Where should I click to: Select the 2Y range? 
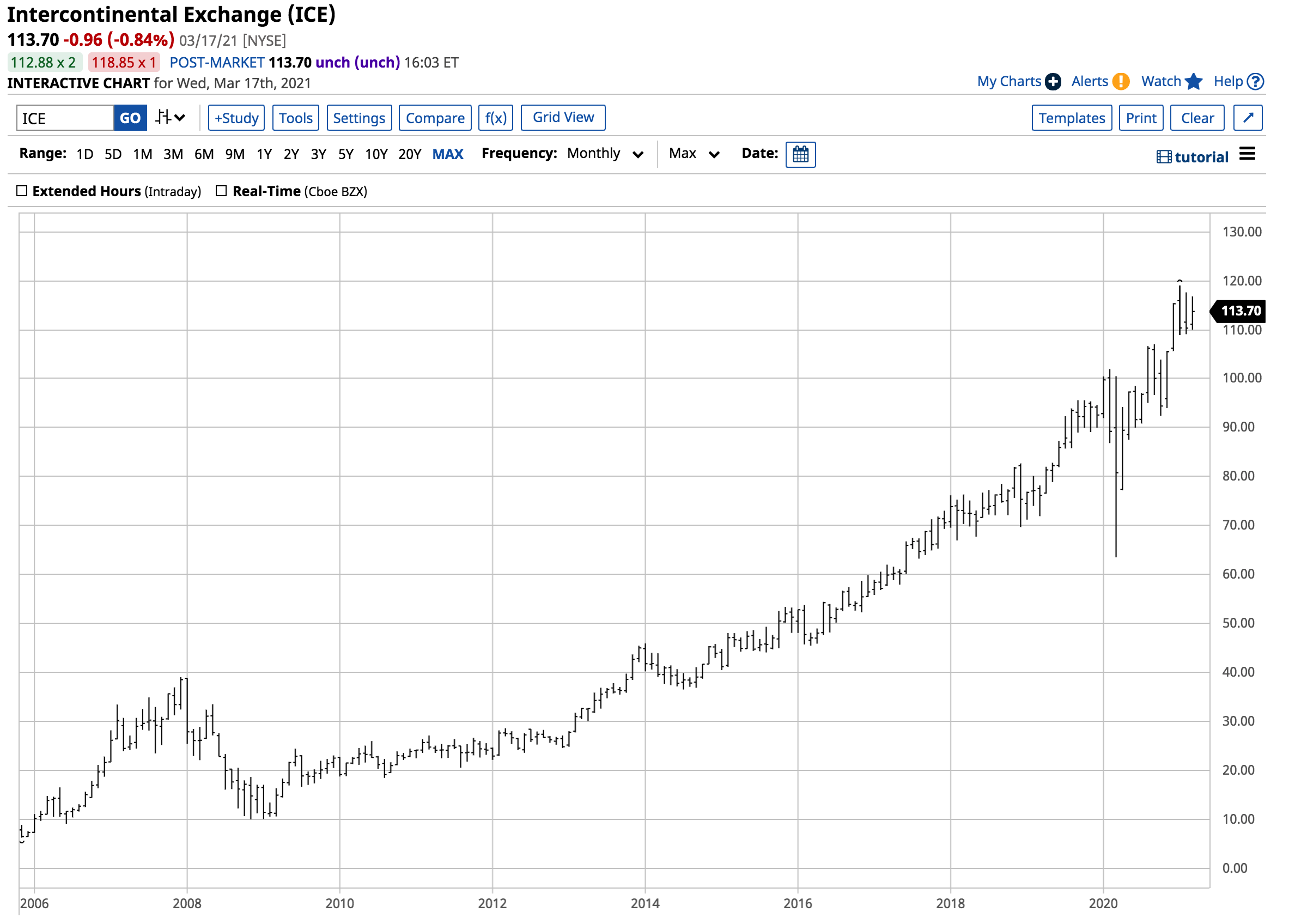coord(291,154)
